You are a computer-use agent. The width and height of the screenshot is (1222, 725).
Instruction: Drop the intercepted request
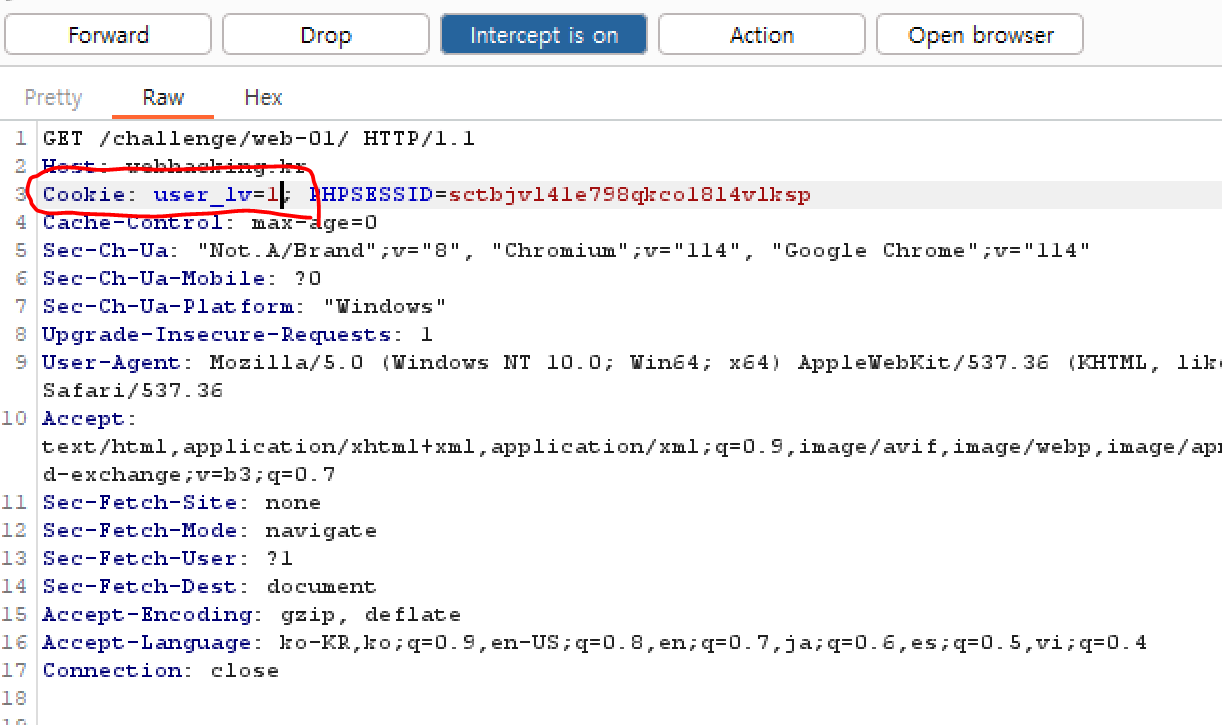325,35
